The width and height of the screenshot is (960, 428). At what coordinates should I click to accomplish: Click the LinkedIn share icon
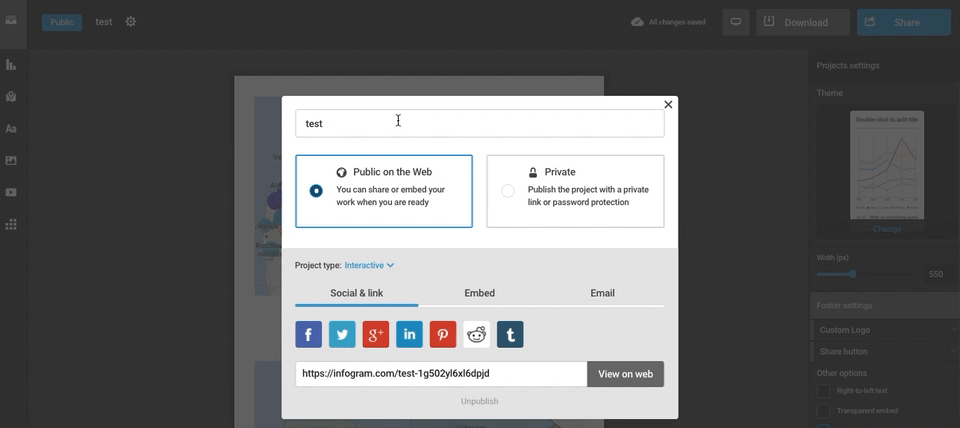(409, 335)
